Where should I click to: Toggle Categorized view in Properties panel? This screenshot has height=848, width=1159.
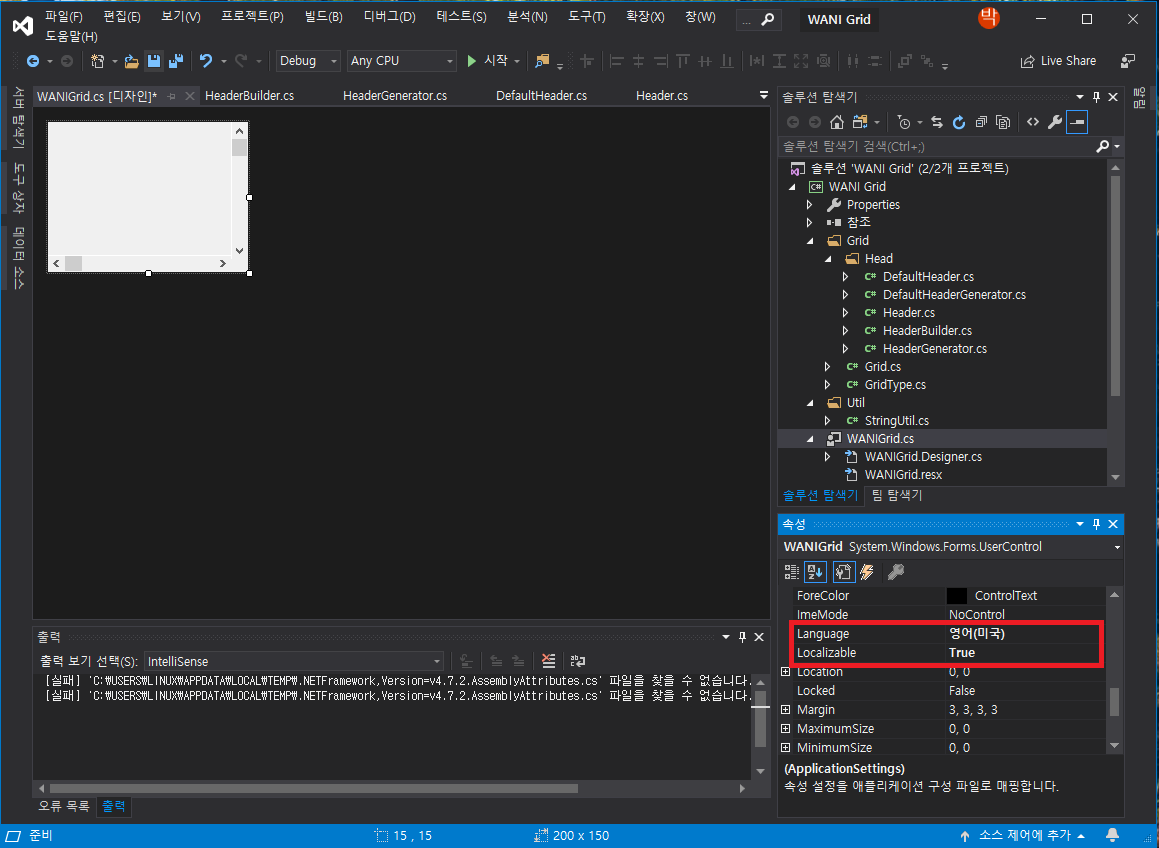coord(792,571)
